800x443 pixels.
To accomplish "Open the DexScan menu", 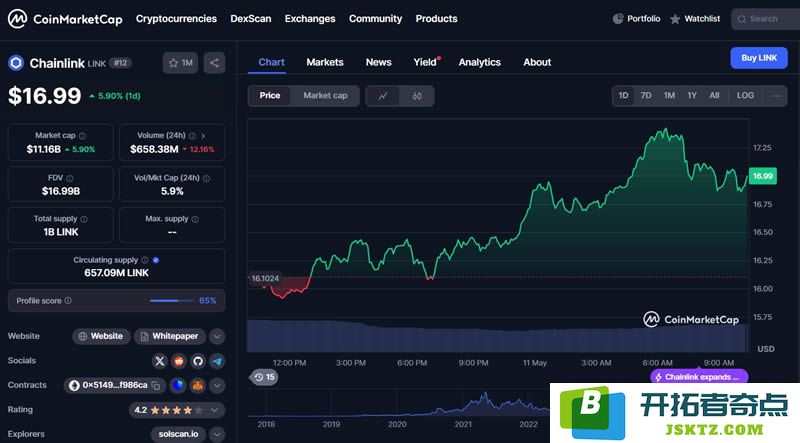I will 251,19.
